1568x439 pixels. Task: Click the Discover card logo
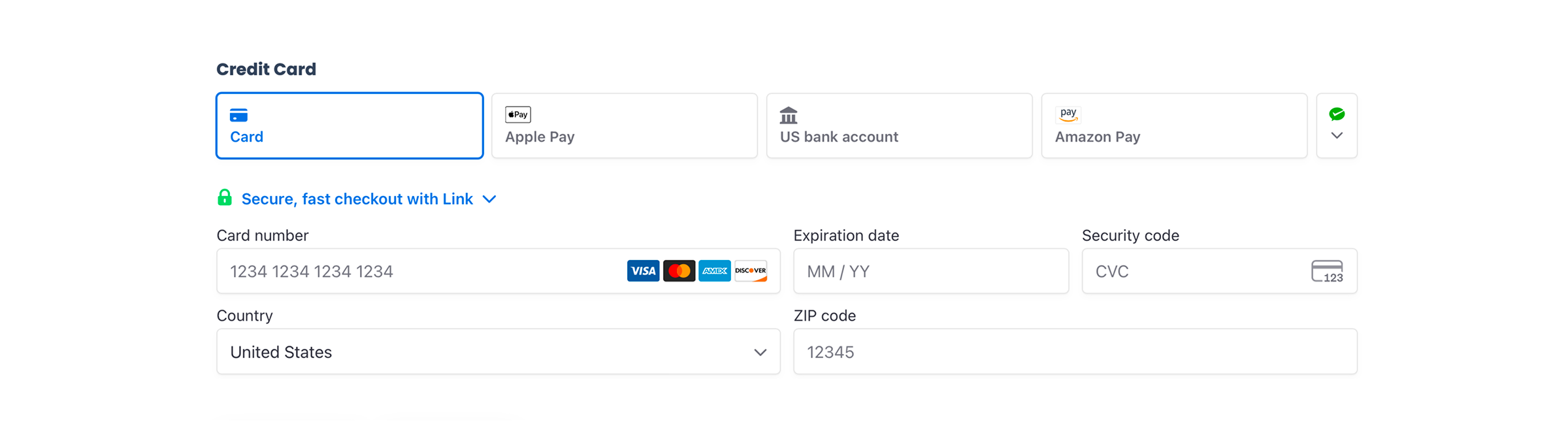click(x=750, y=270)
